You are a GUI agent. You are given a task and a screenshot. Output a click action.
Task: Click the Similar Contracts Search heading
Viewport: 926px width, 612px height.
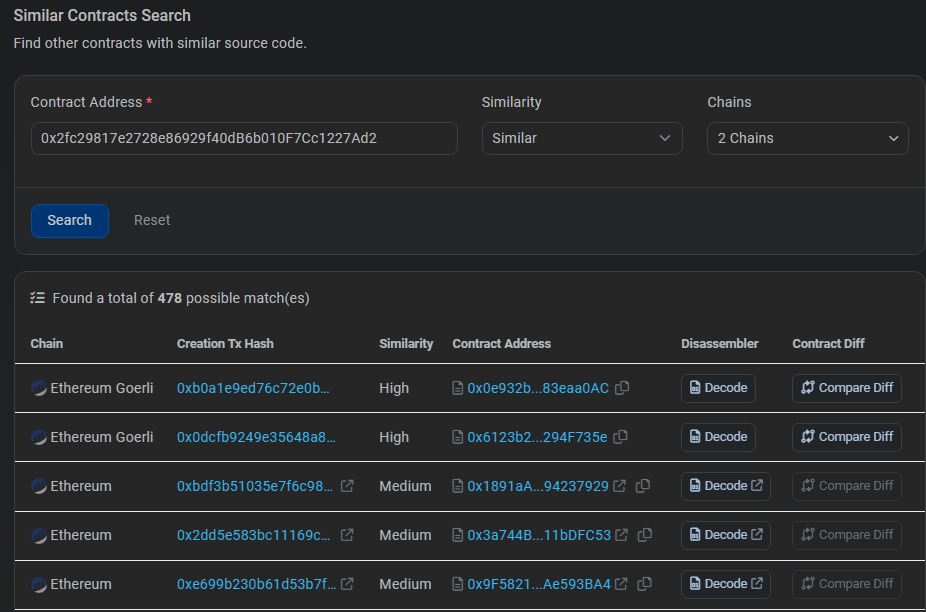pos(102,15)
